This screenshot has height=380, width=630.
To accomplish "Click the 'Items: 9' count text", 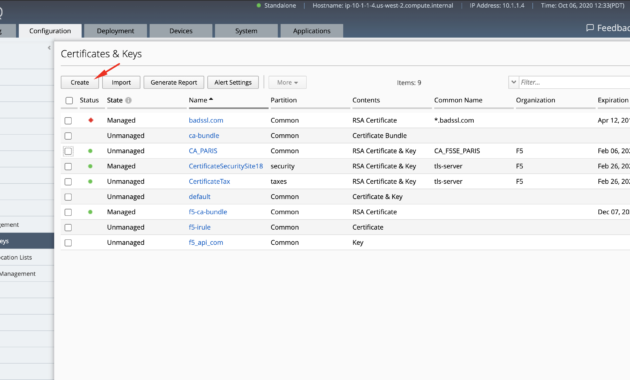I will pyautogui.click(x=409, y=83).
